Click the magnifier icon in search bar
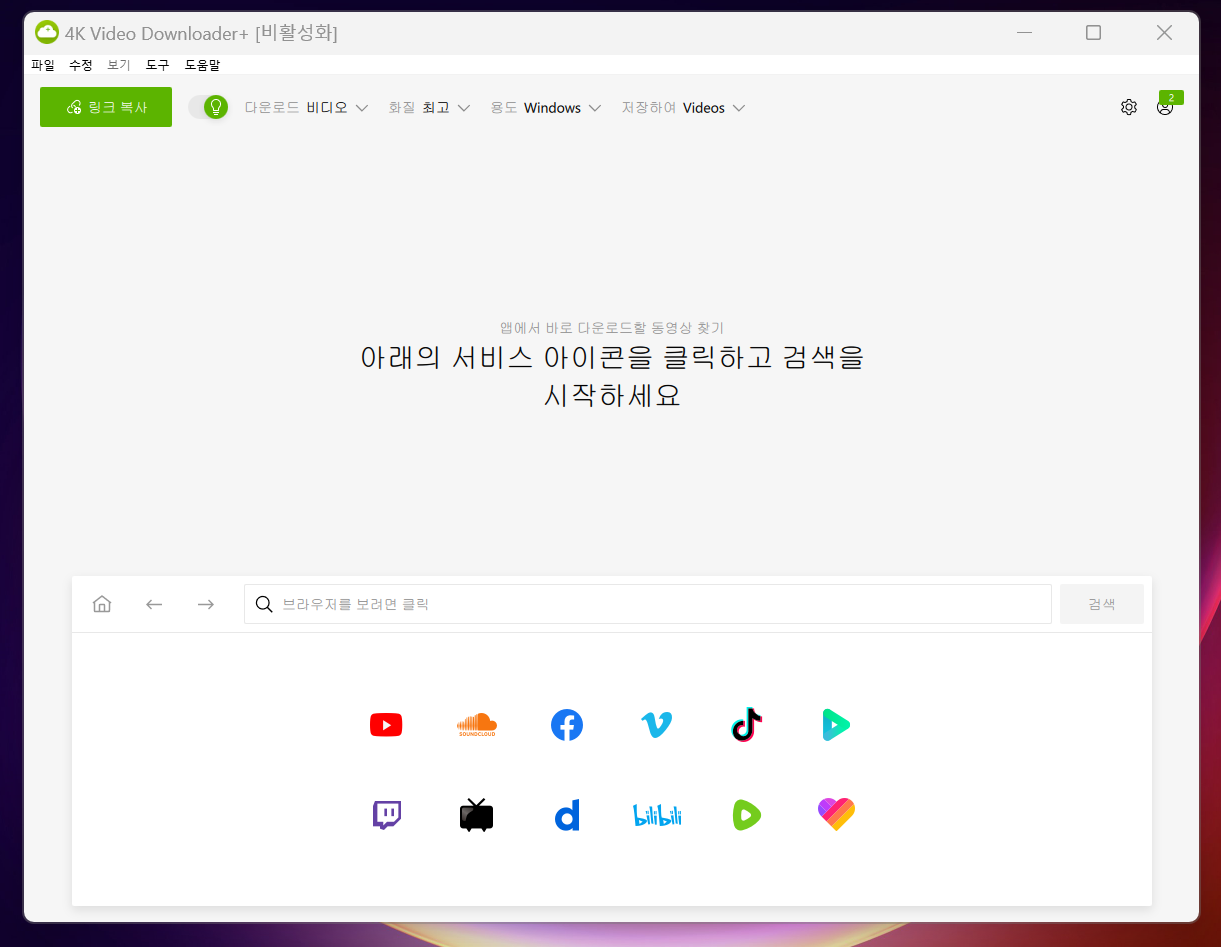 [x=264, y=604]
